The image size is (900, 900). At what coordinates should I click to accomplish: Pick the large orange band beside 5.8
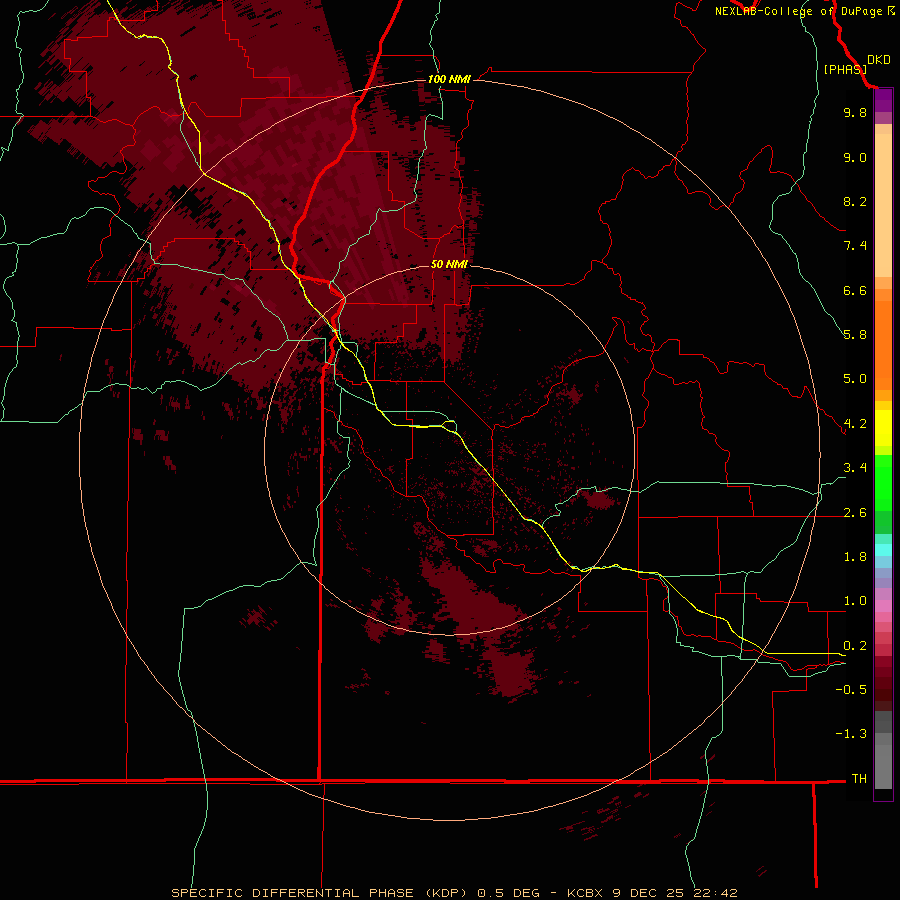click(883, 346)
